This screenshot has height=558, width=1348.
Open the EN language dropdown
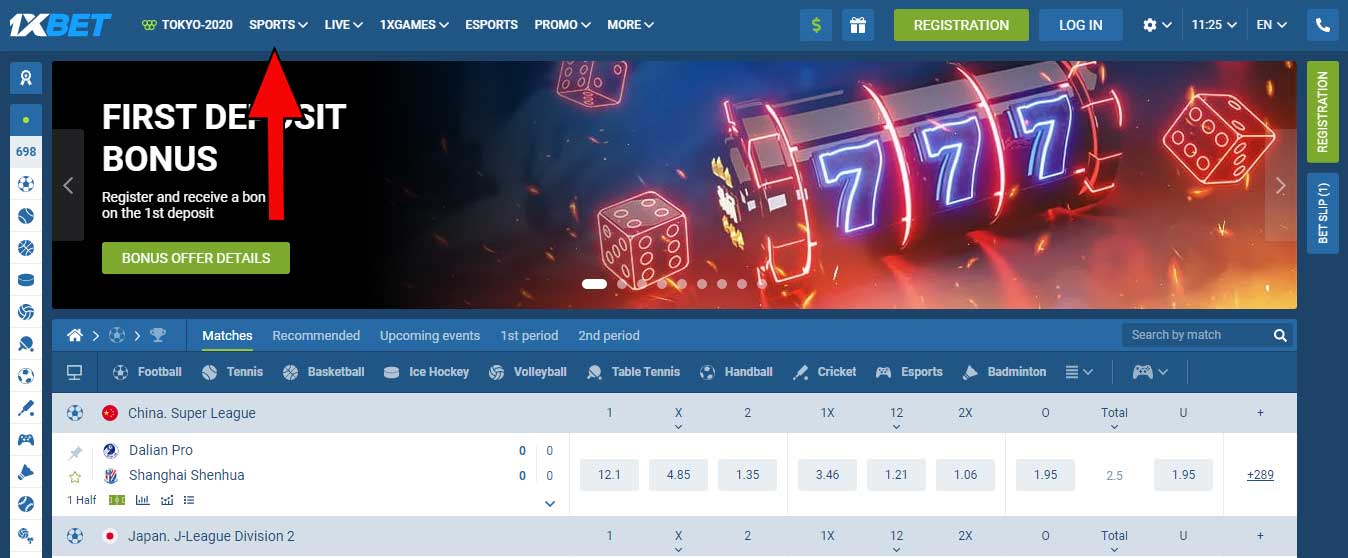coord(1271,25)
